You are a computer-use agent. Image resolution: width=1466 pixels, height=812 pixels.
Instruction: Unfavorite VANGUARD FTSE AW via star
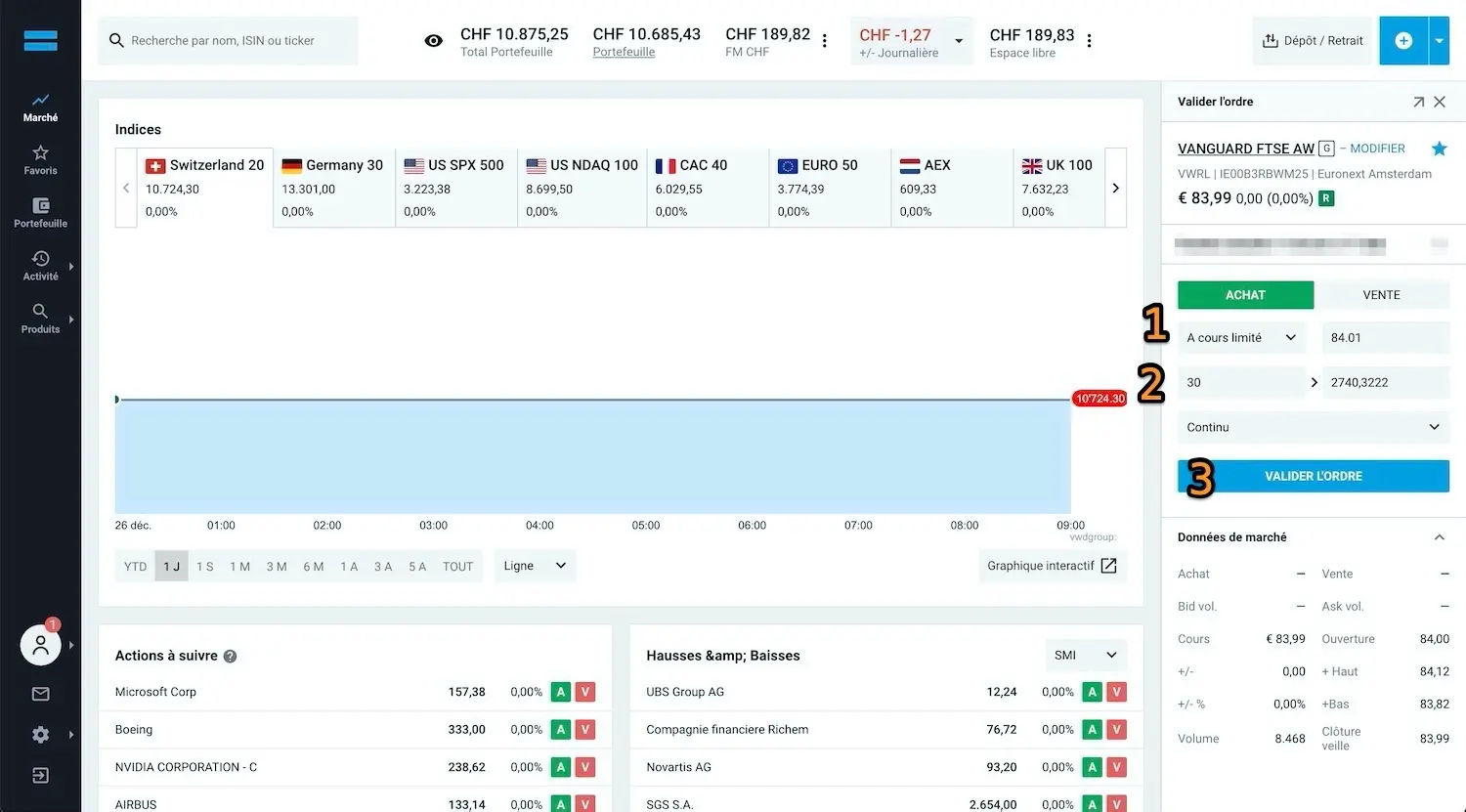point(1438,148)
